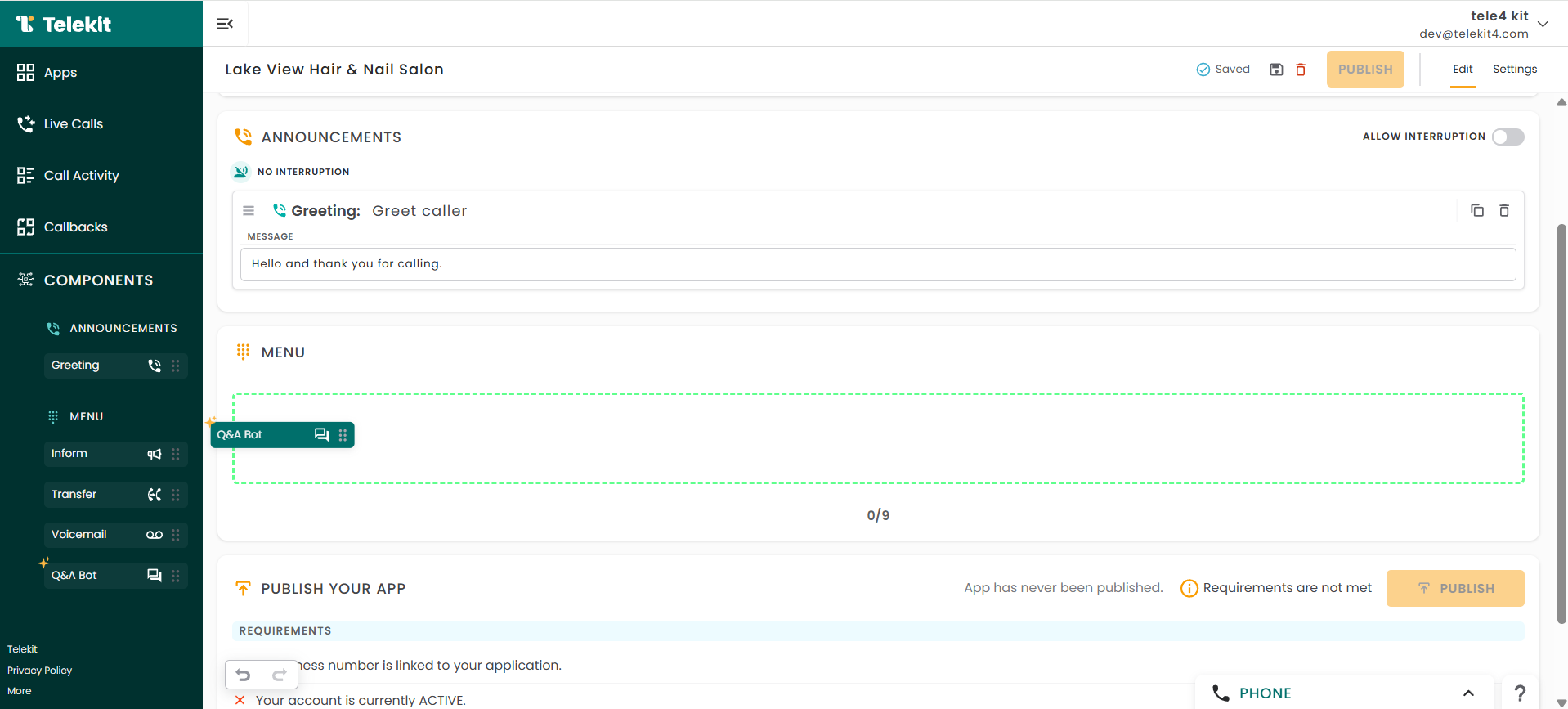
Task: Open Live Calls in the sidebar
Action: click(x=60, y=123)
